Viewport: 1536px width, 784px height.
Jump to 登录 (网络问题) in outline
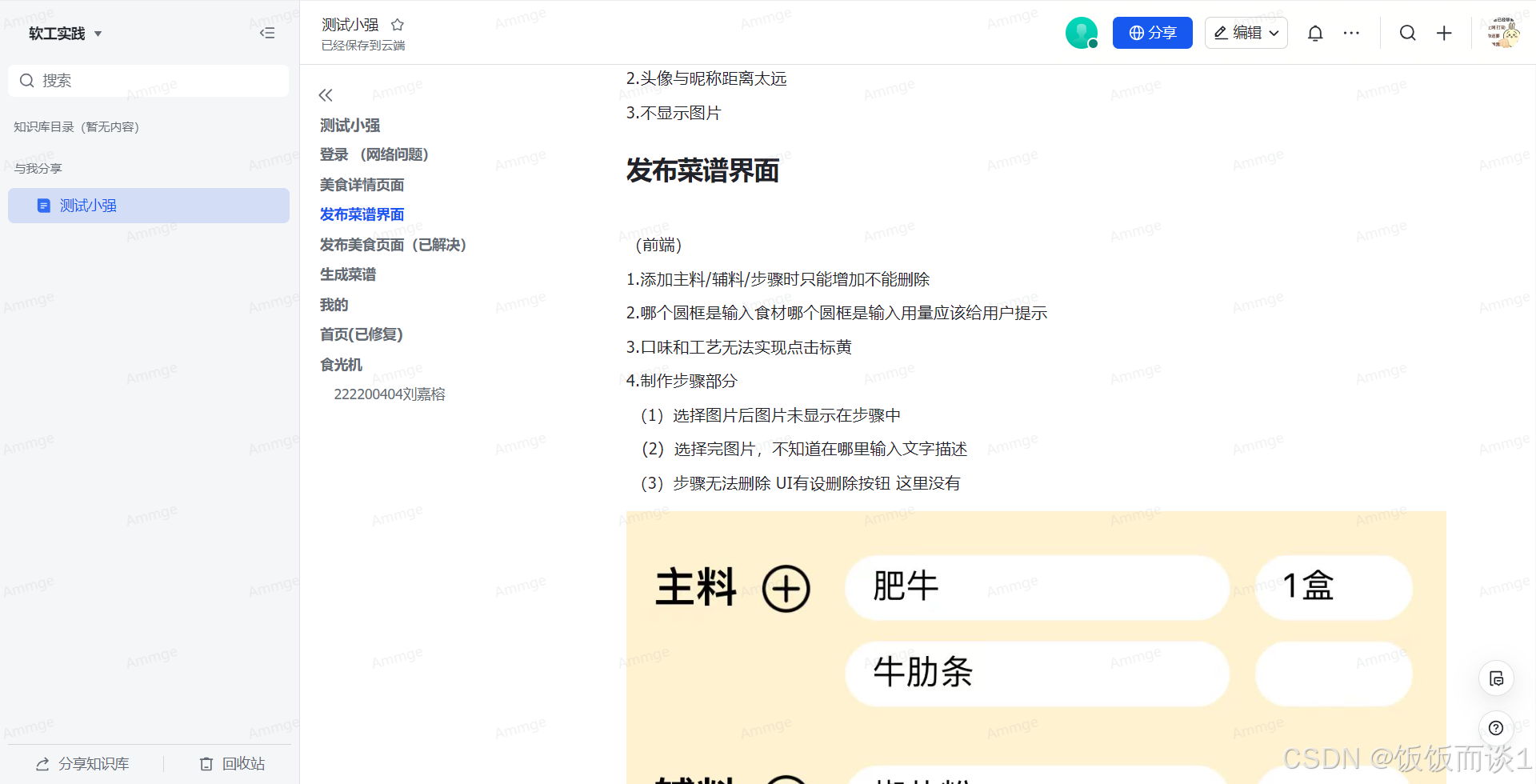coord(374,154)
